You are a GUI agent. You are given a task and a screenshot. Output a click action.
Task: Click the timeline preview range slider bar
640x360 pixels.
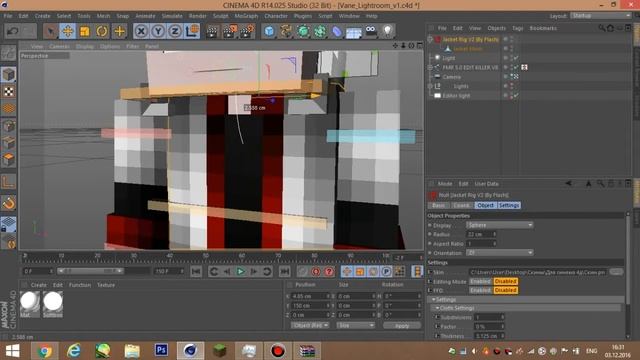coord(90,271)
